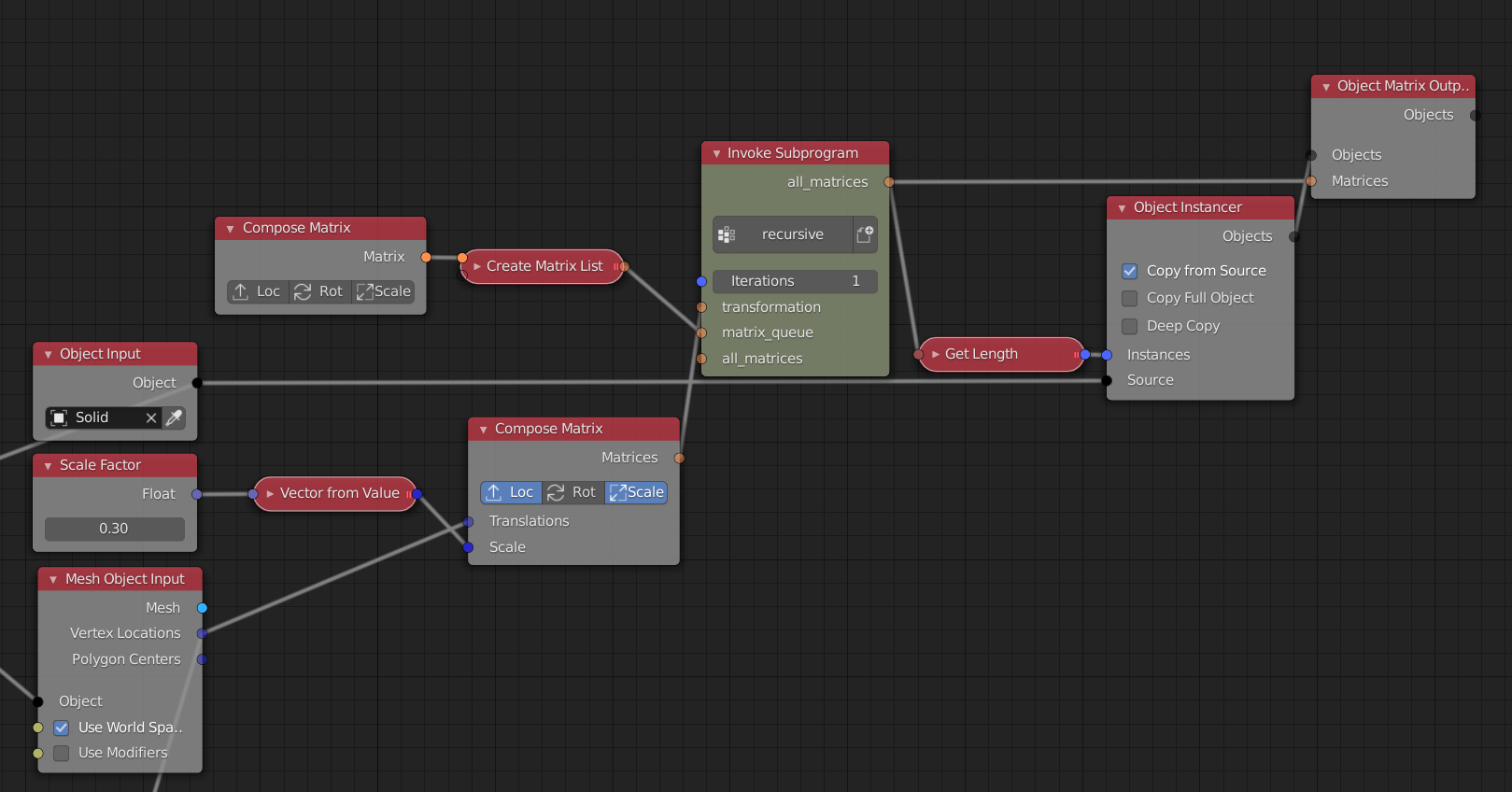1512x792 pixels.
Task: Click Scale input socket on lower Compose Matrix
Action: point(469,547)
